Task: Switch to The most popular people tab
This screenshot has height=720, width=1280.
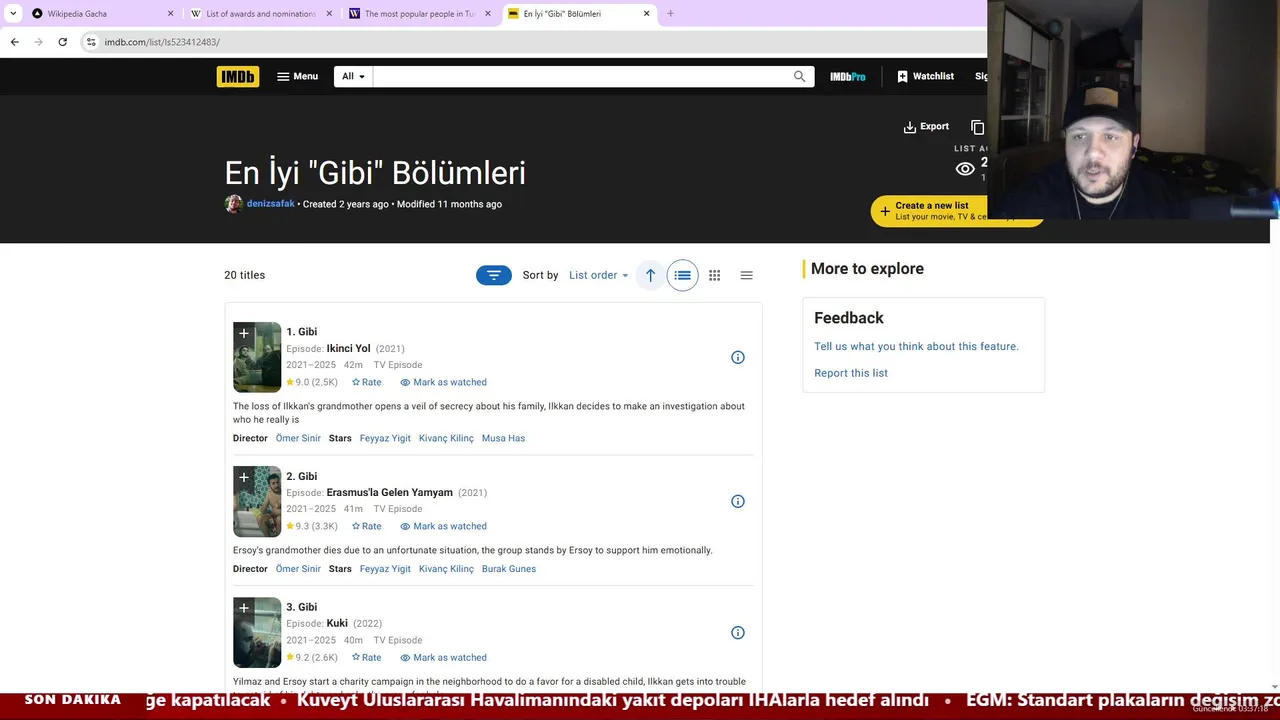Action: (x=420, y=14)
